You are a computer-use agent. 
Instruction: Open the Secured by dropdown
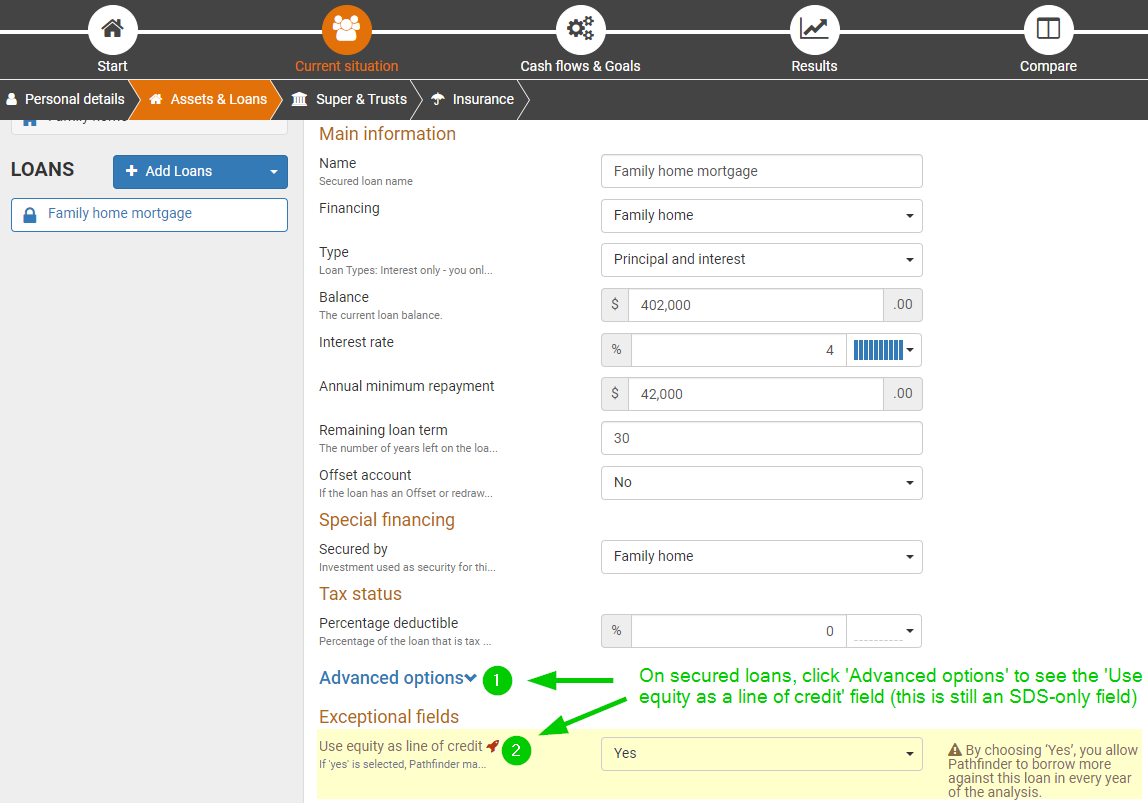click(761, 557)
